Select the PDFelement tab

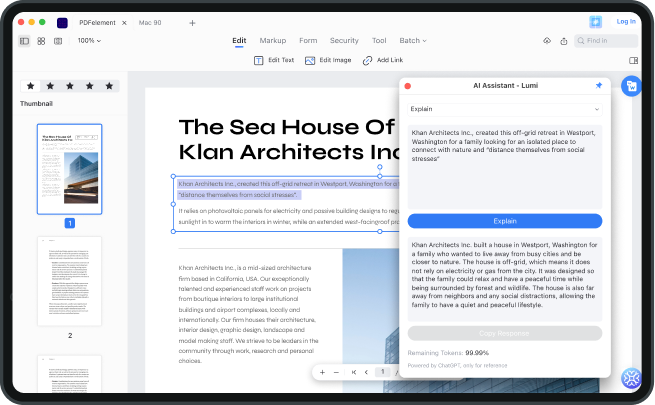coord(97,23)
